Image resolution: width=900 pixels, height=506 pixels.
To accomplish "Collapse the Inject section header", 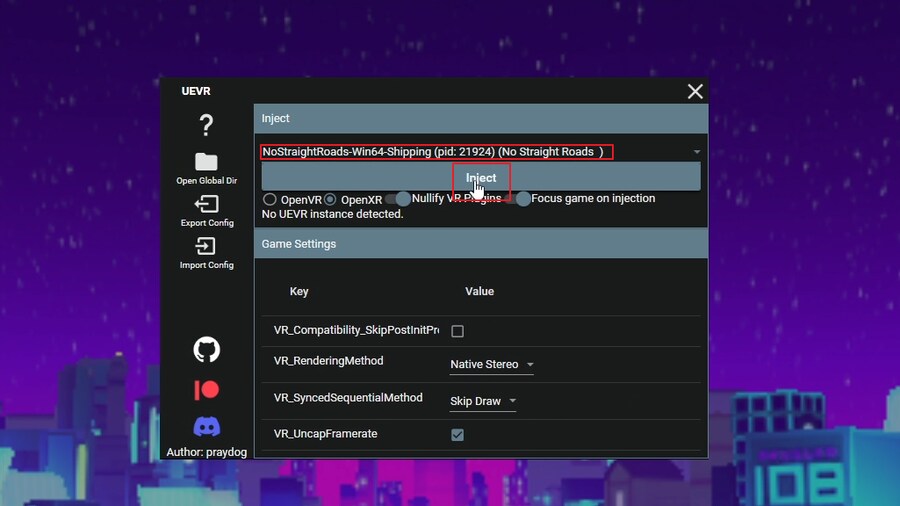I will point(480,118).
